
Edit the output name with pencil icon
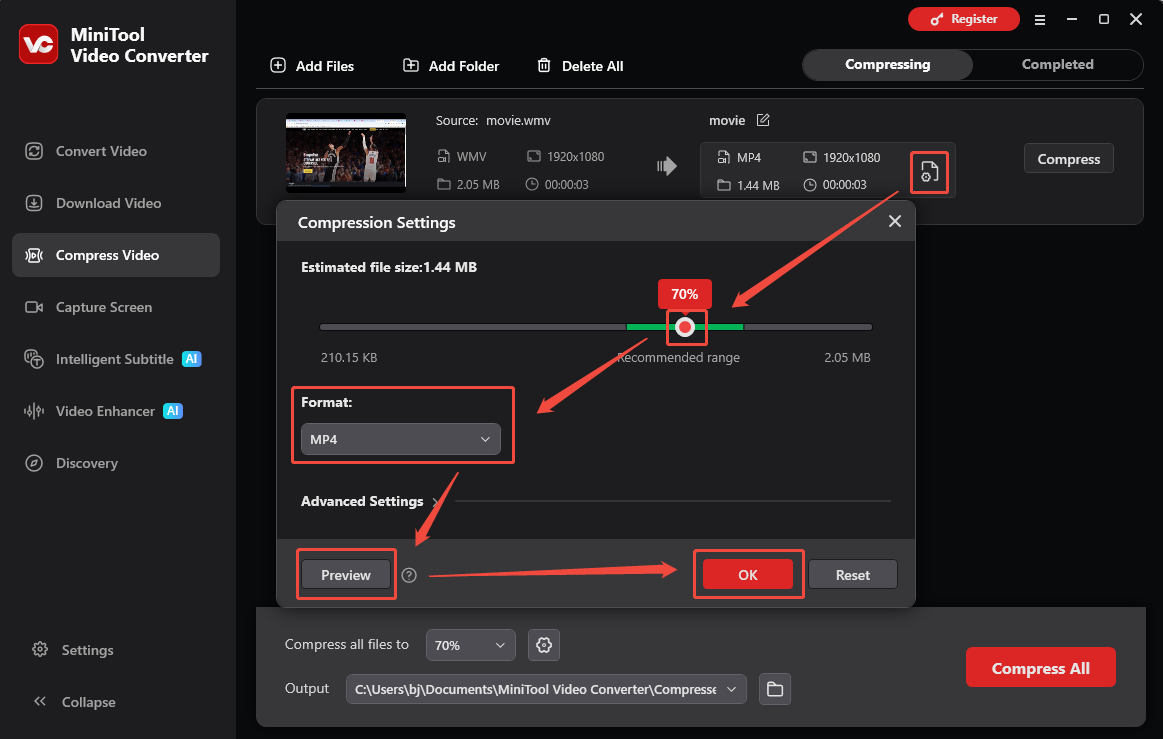tap(762, 120)
